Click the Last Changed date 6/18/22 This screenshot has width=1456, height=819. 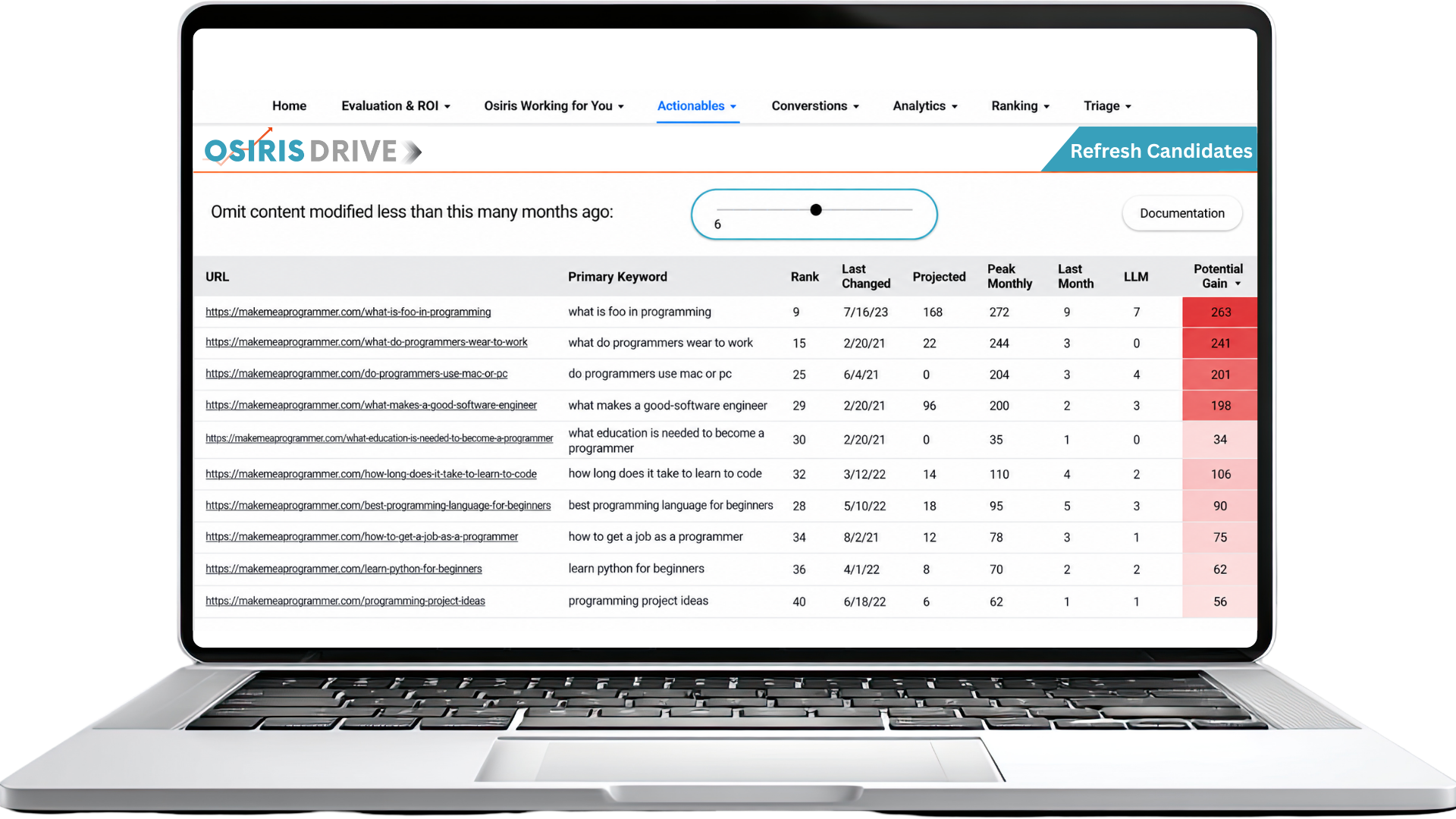coord(864,602)
